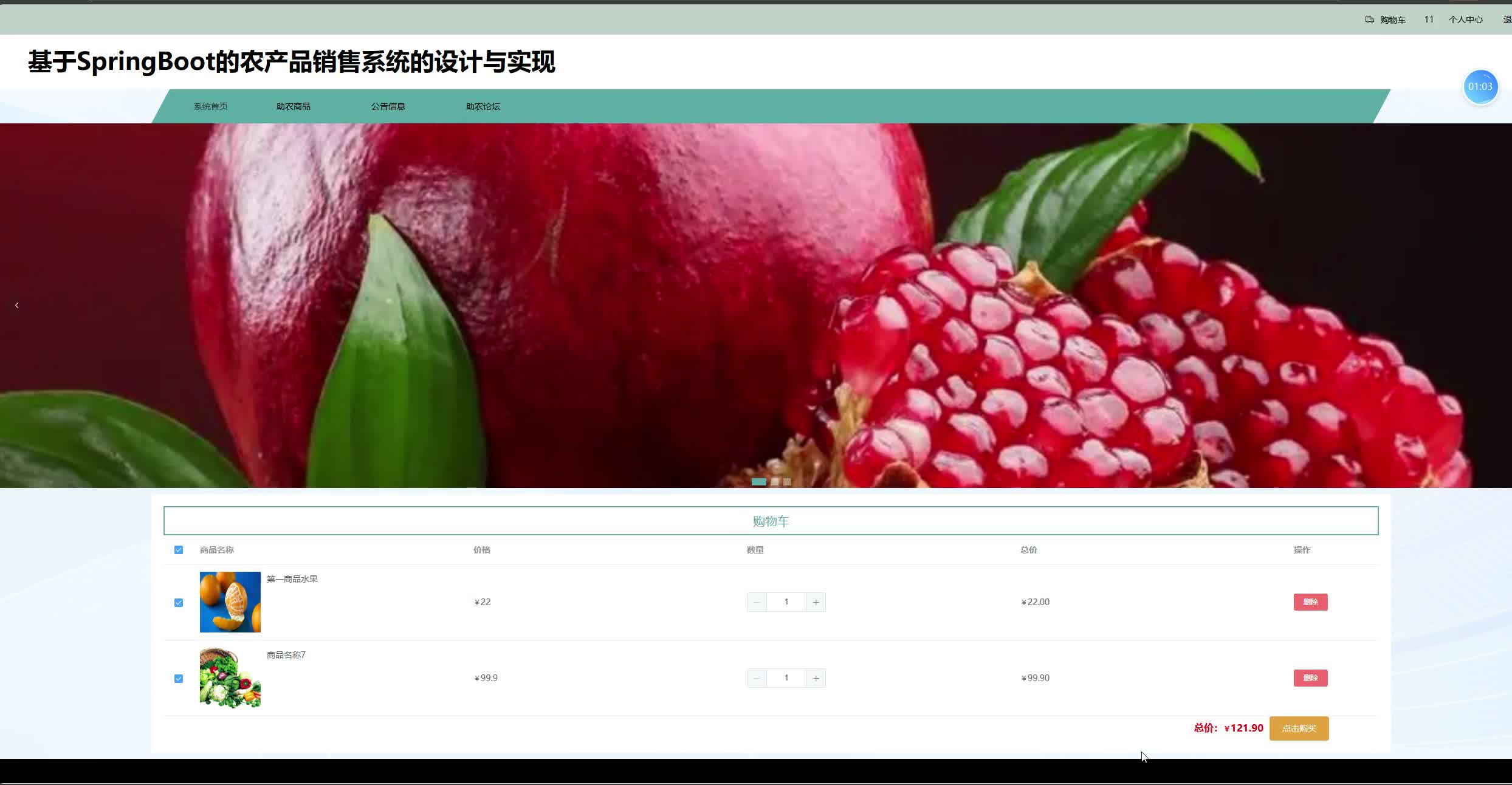This screenshot has width=1512, height=785.
Task: Go to 系统首页 in navigation bar
Action: tap(210, 106)
